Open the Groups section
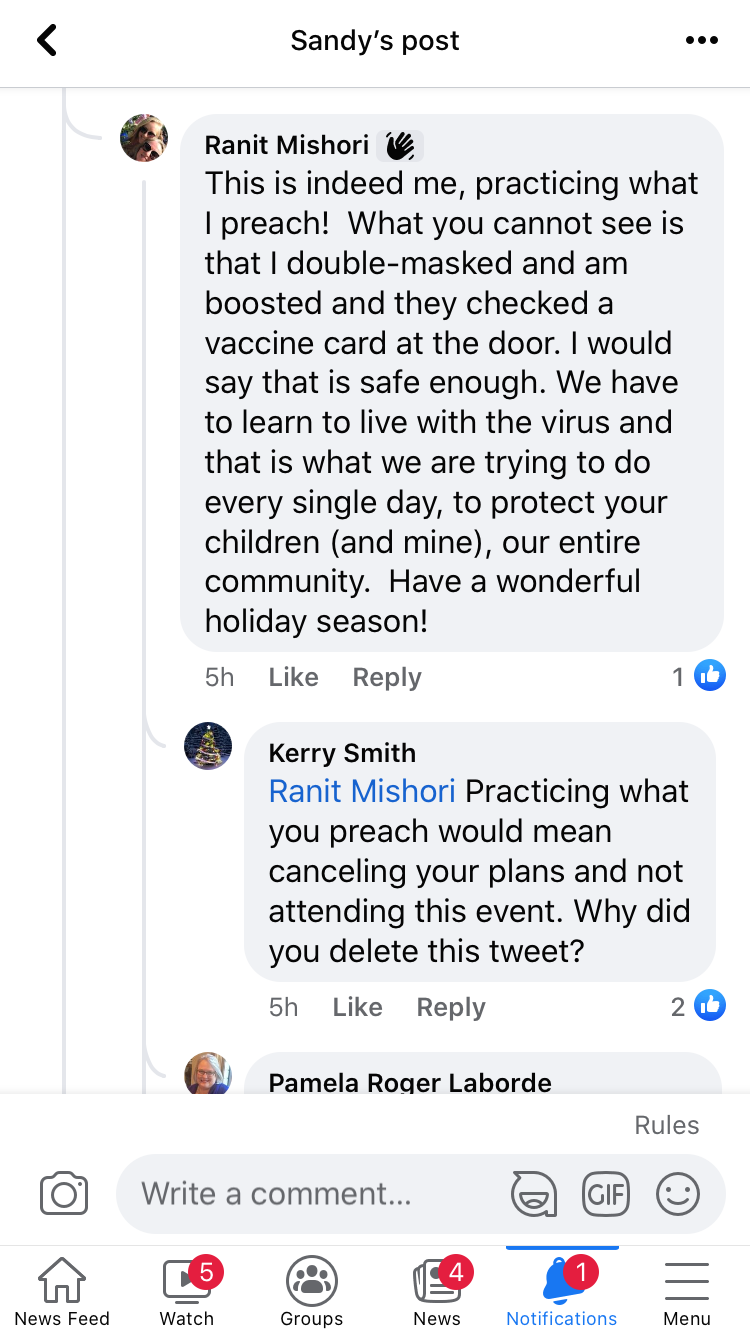The width and height of the screenshot is (750, 1334). [x=311, y=1290]
